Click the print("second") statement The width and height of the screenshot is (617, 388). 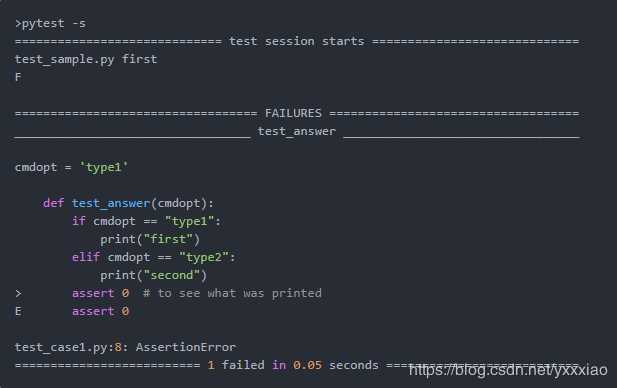[153, 275]
